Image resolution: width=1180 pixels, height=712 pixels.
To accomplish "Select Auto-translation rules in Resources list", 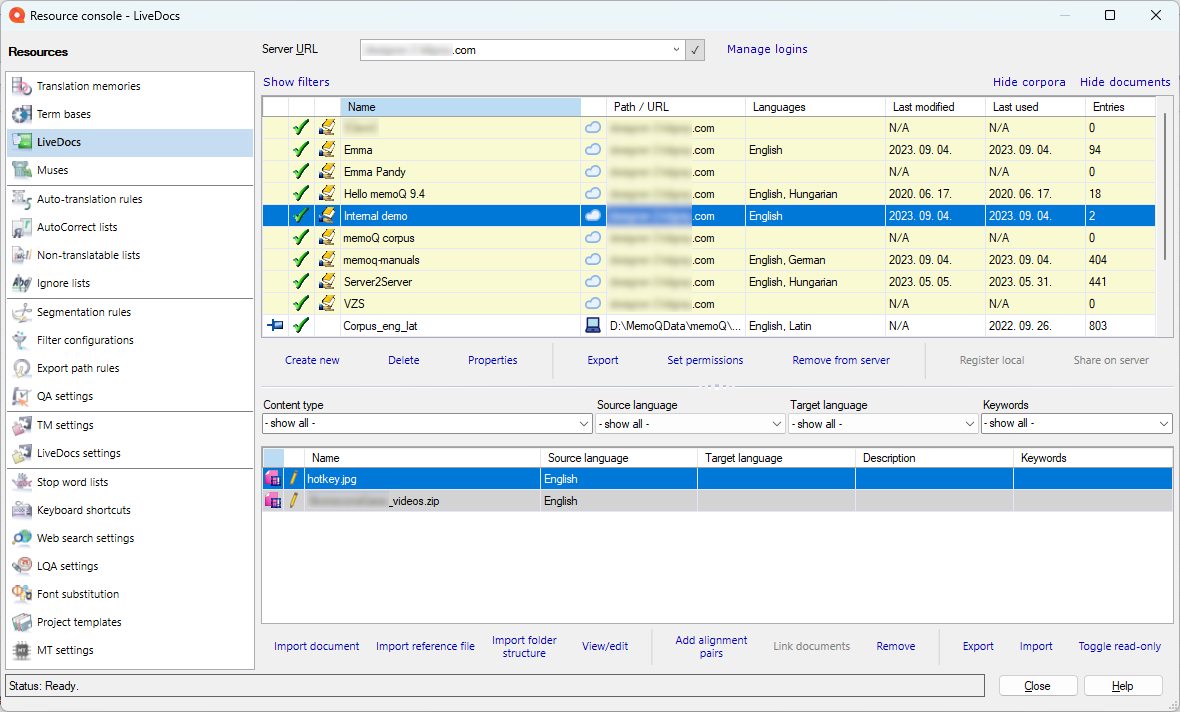I will point(89,200).
